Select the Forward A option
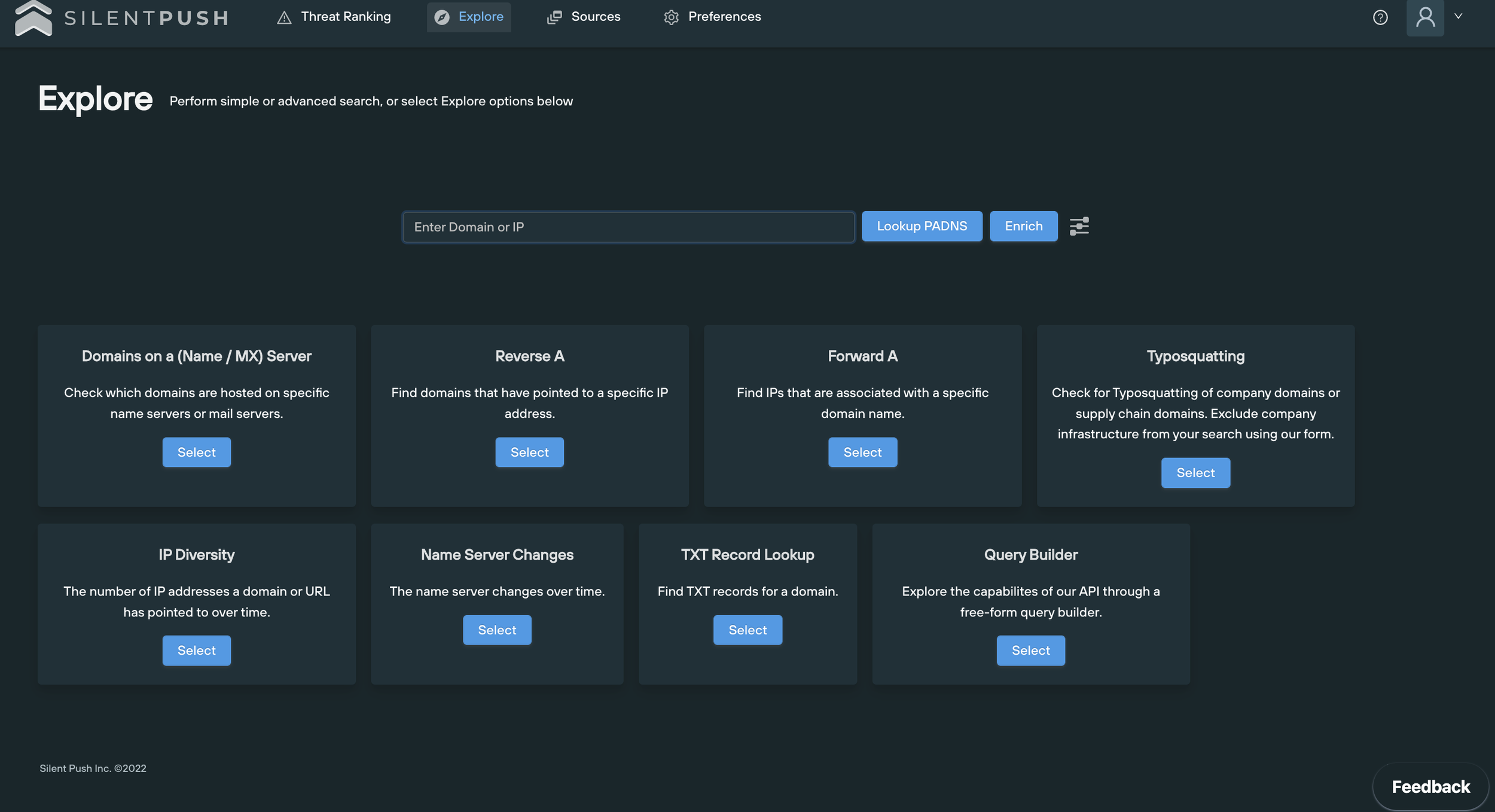Screen dimensions: 1495x812 pyautogui.click(x=863, y=452)
